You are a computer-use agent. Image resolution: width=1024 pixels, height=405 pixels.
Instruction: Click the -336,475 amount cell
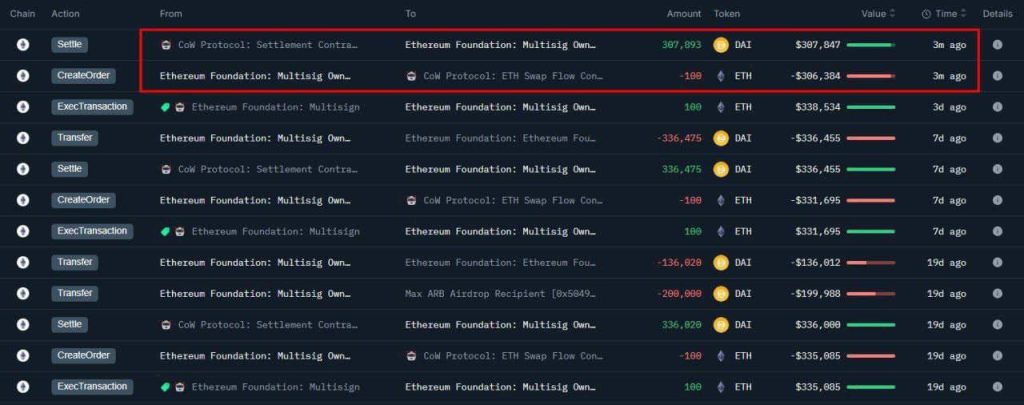680,138
